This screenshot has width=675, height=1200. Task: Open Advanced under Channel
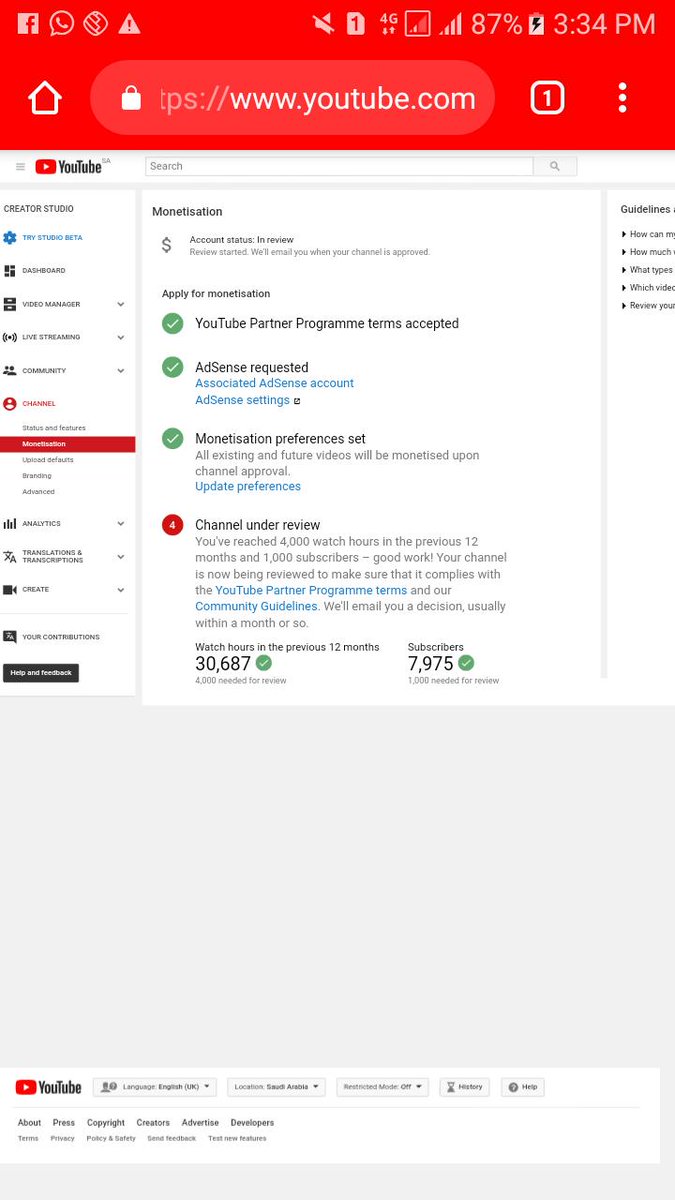[38, 492]
